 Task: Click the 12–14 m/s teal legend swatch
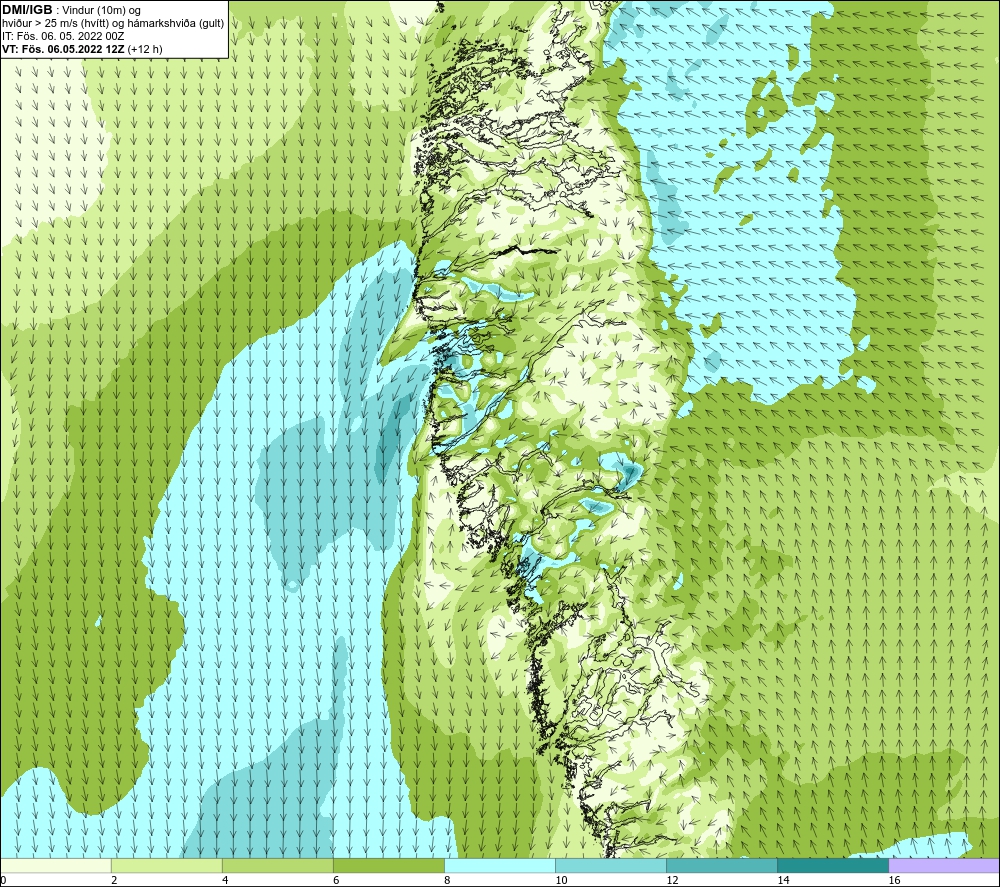(x=722, y=866)
